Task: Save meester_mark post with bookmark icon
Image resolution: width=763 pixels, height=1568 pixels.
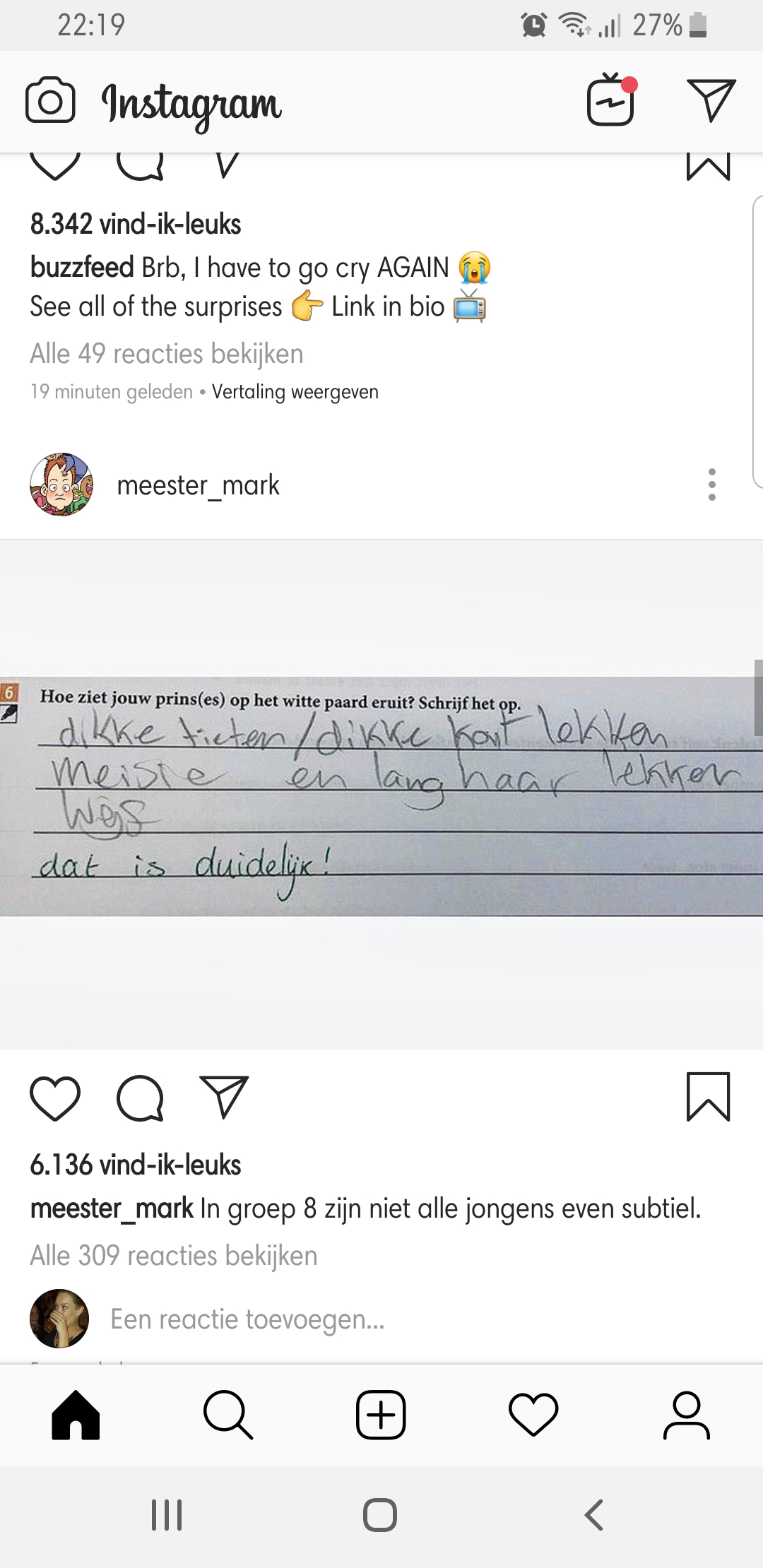Action: click(x=708, y=1097)
